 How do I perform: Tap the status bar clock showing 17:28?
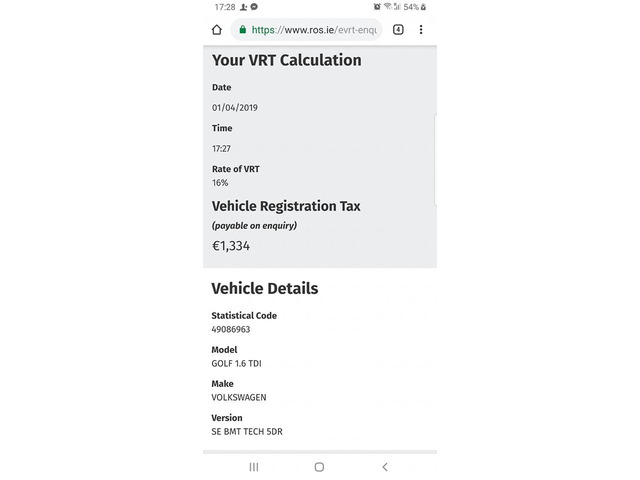point(224,7)
